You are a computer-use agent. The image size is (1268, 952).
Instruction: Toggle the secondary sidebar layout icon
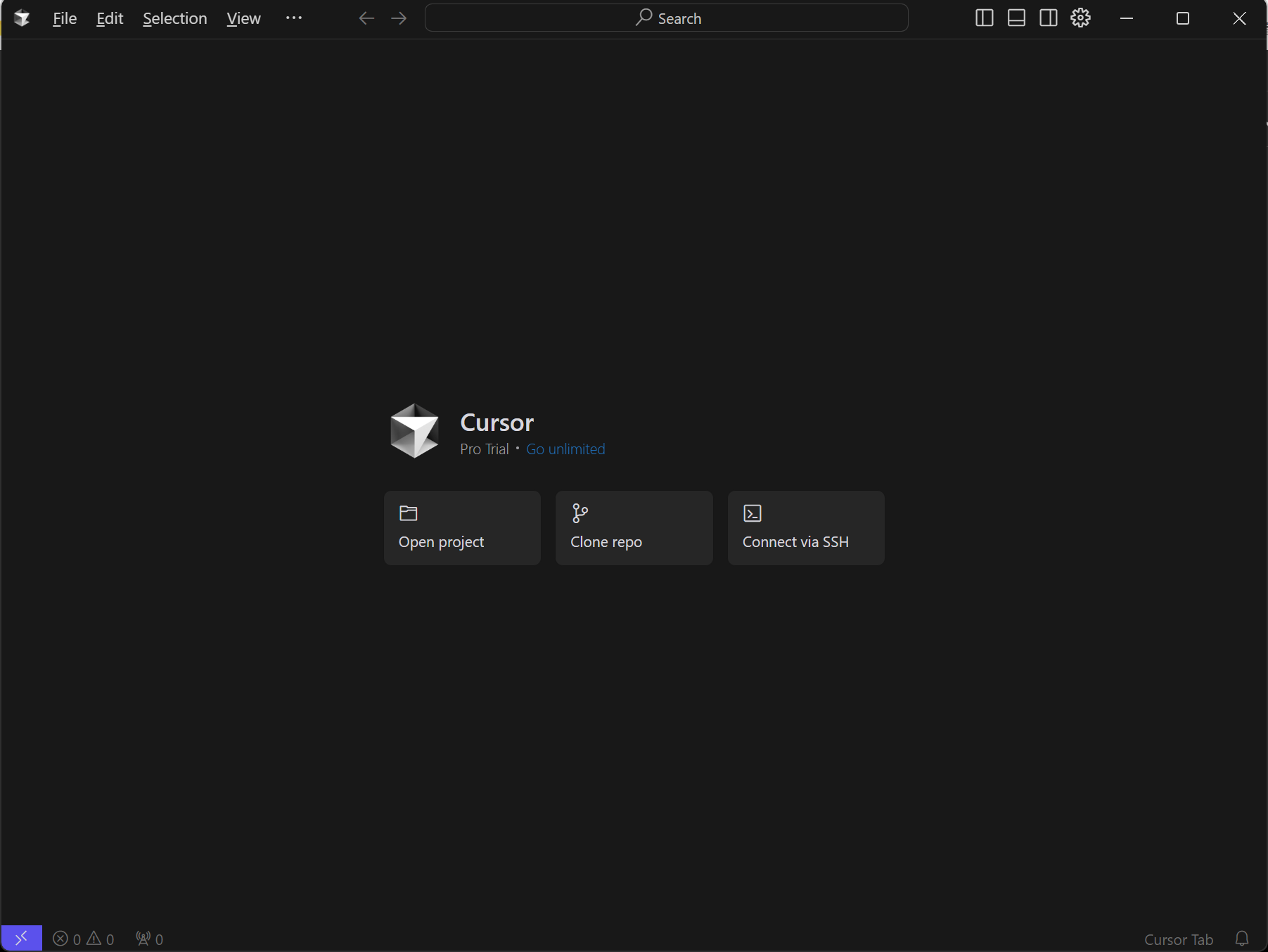1048,18
